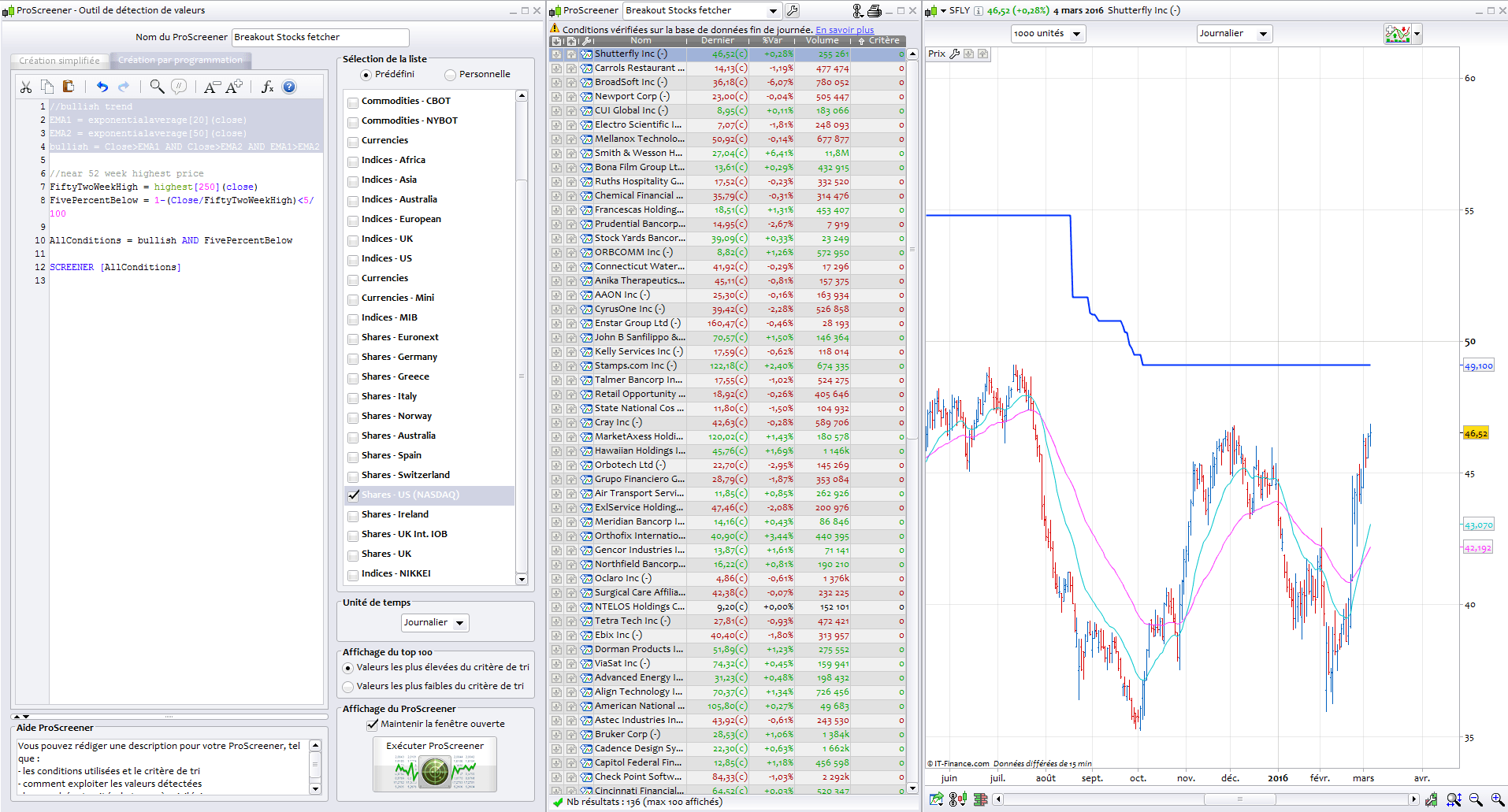Select the Personnelle radio button
The height and width of the screenshot is (812, 1508).
coord(450,74)
